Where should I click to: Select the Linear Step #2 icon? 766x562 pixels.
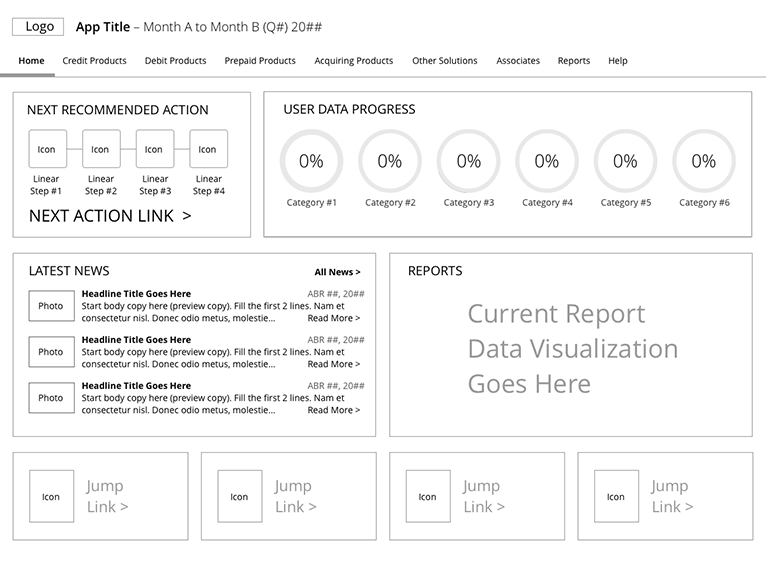100,149
